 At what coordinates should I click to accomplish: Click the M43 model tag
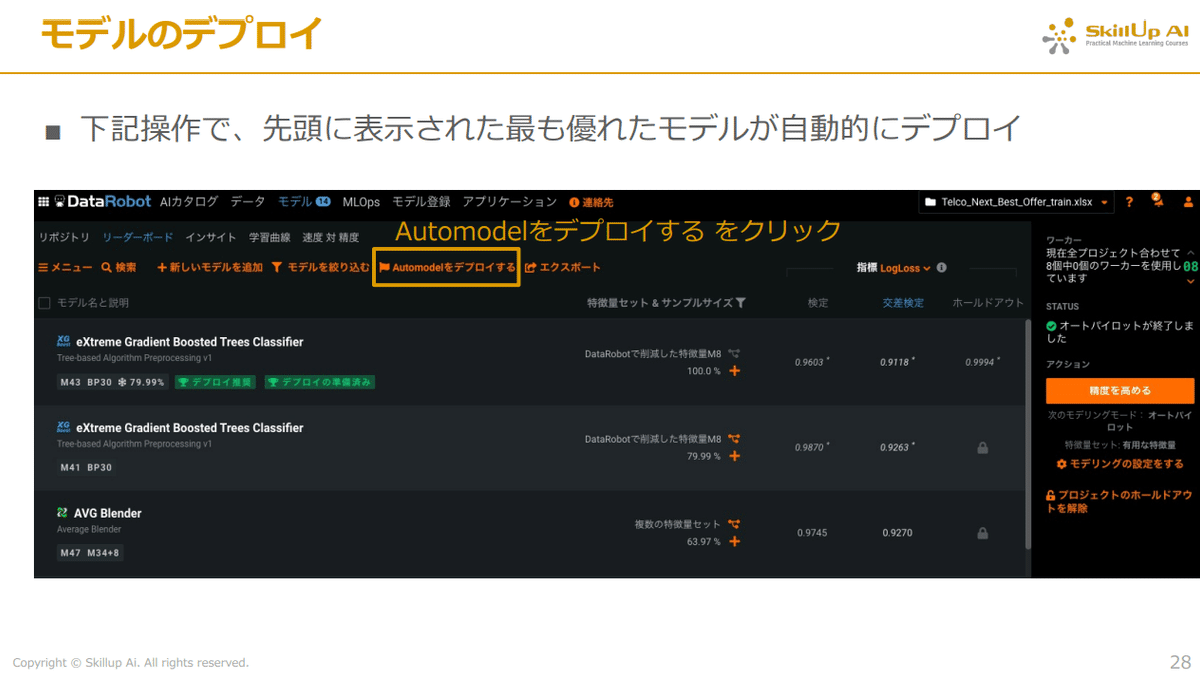point(70,382)
